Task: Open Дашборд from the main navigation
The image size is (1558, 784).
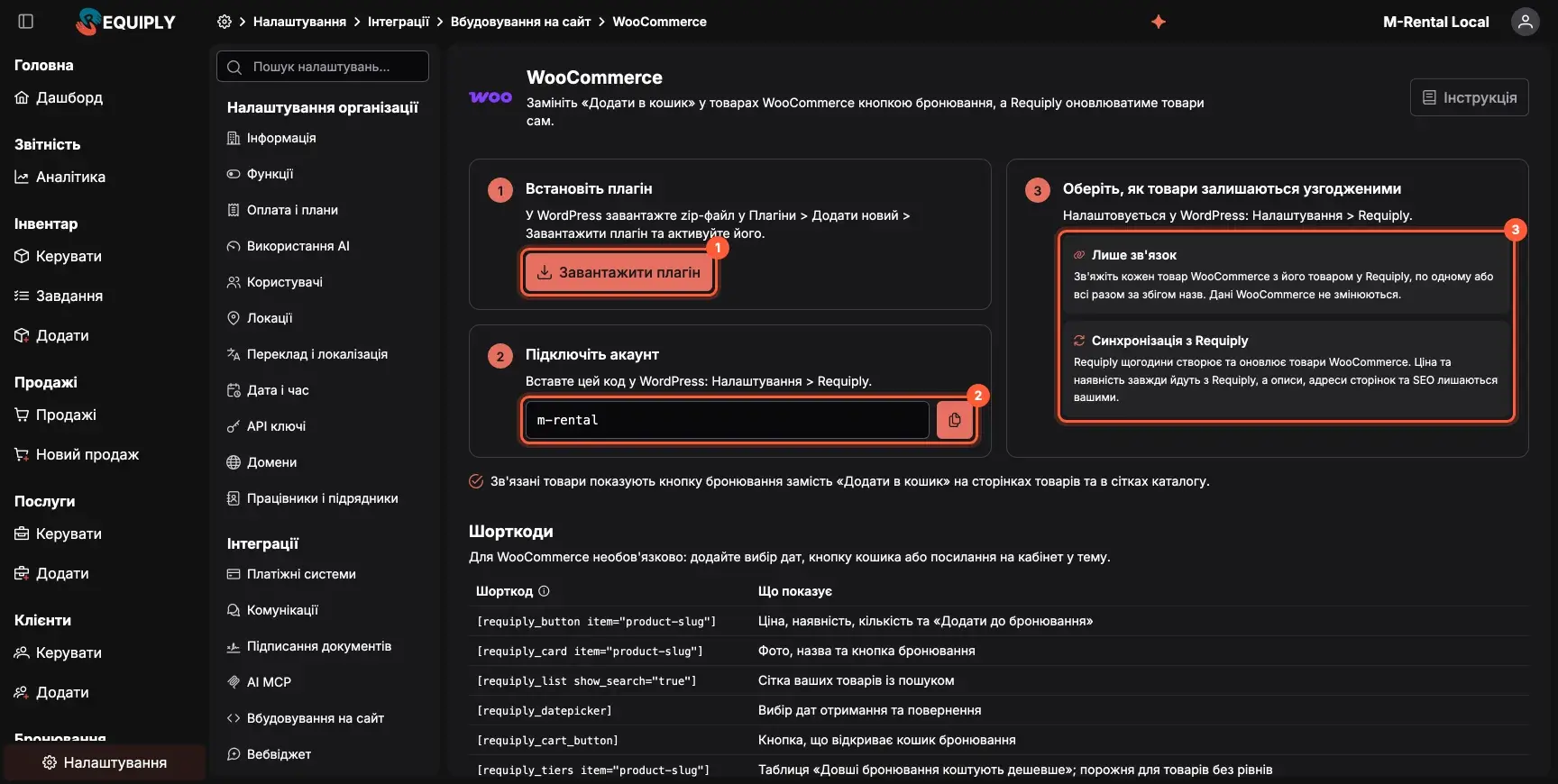Action: click(x=59, y=97)
